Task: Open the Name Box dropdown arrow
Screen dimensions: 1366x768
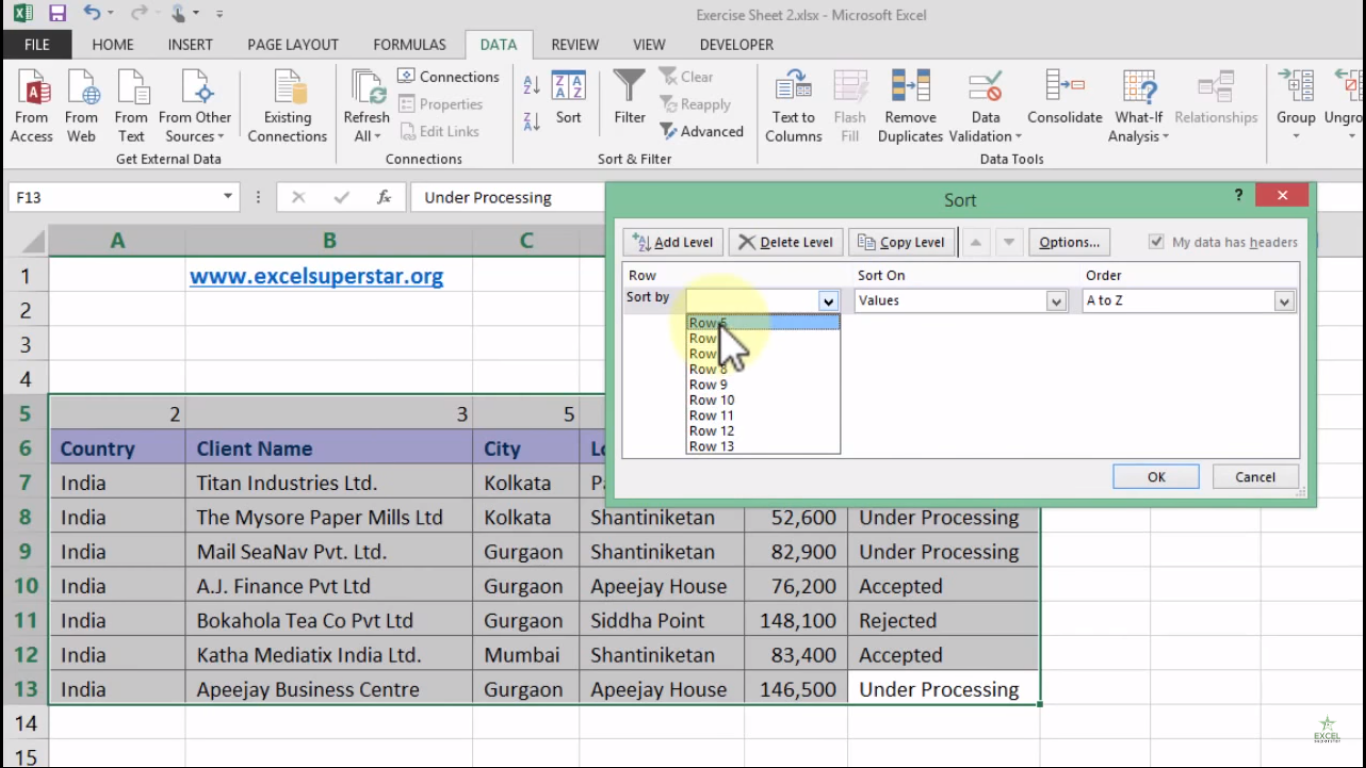Action: click(229, 197)
